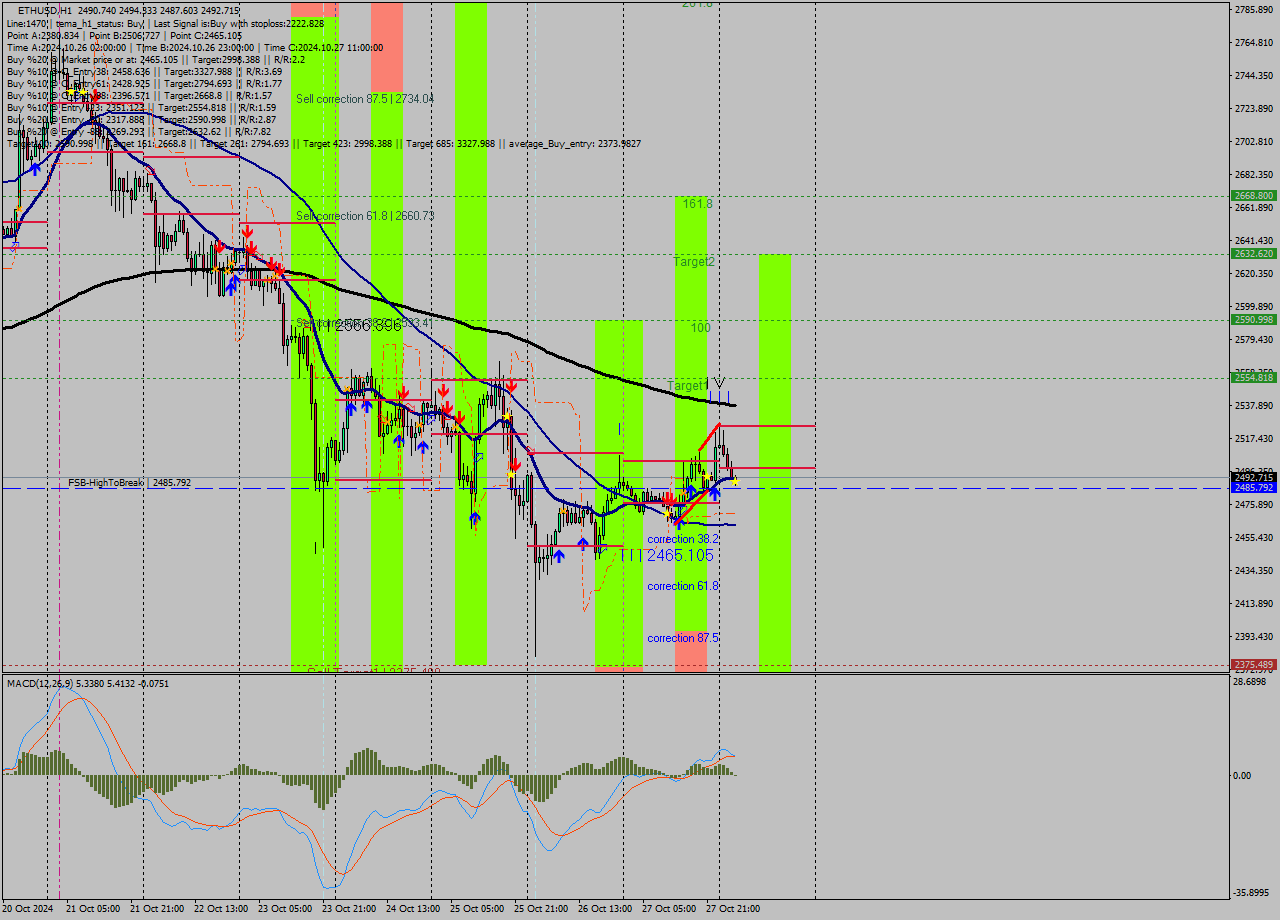Click the '25 Oct 05:00' time axis label
The image size is (1280, 920).
(x=477, y=909)
